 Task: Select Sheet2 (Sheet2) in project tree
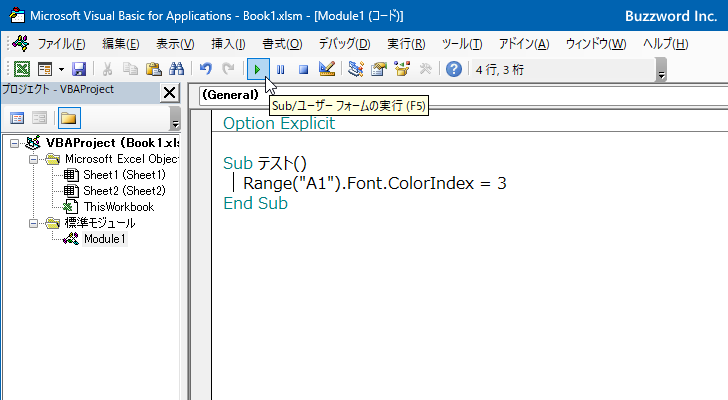pos(124,191)
